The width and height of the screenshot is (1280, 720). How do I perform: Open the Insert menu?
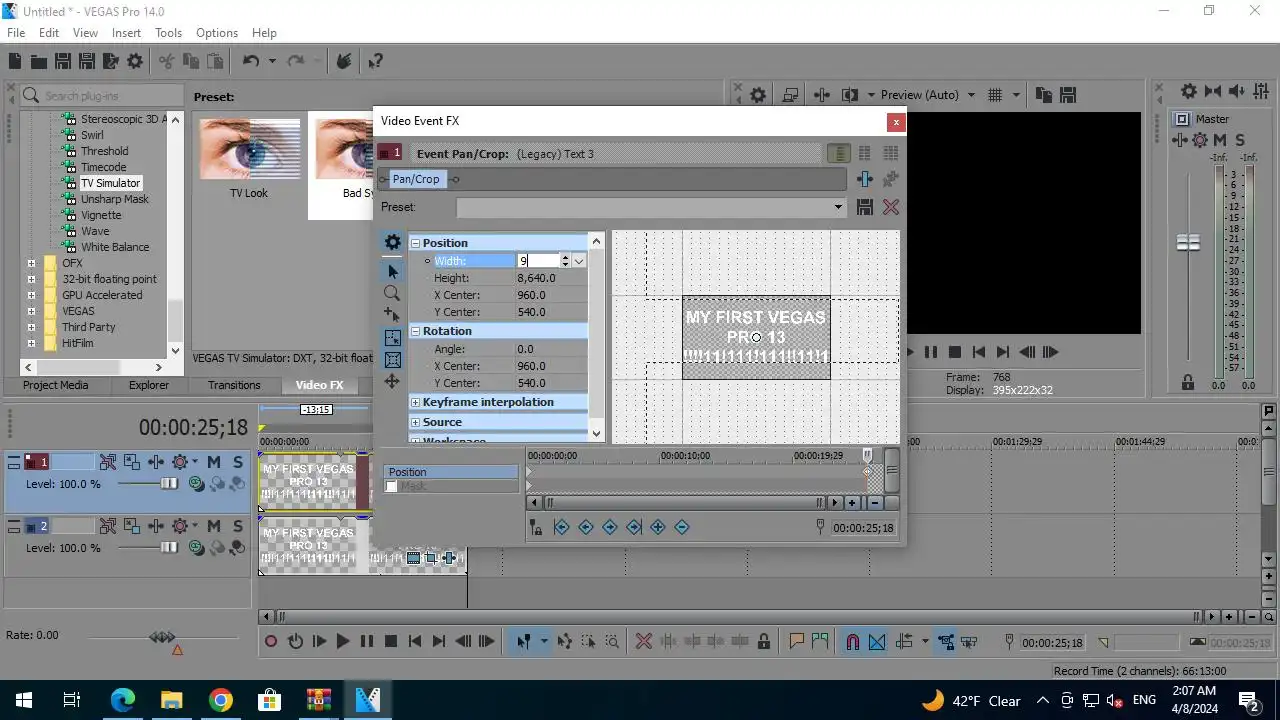126,33
